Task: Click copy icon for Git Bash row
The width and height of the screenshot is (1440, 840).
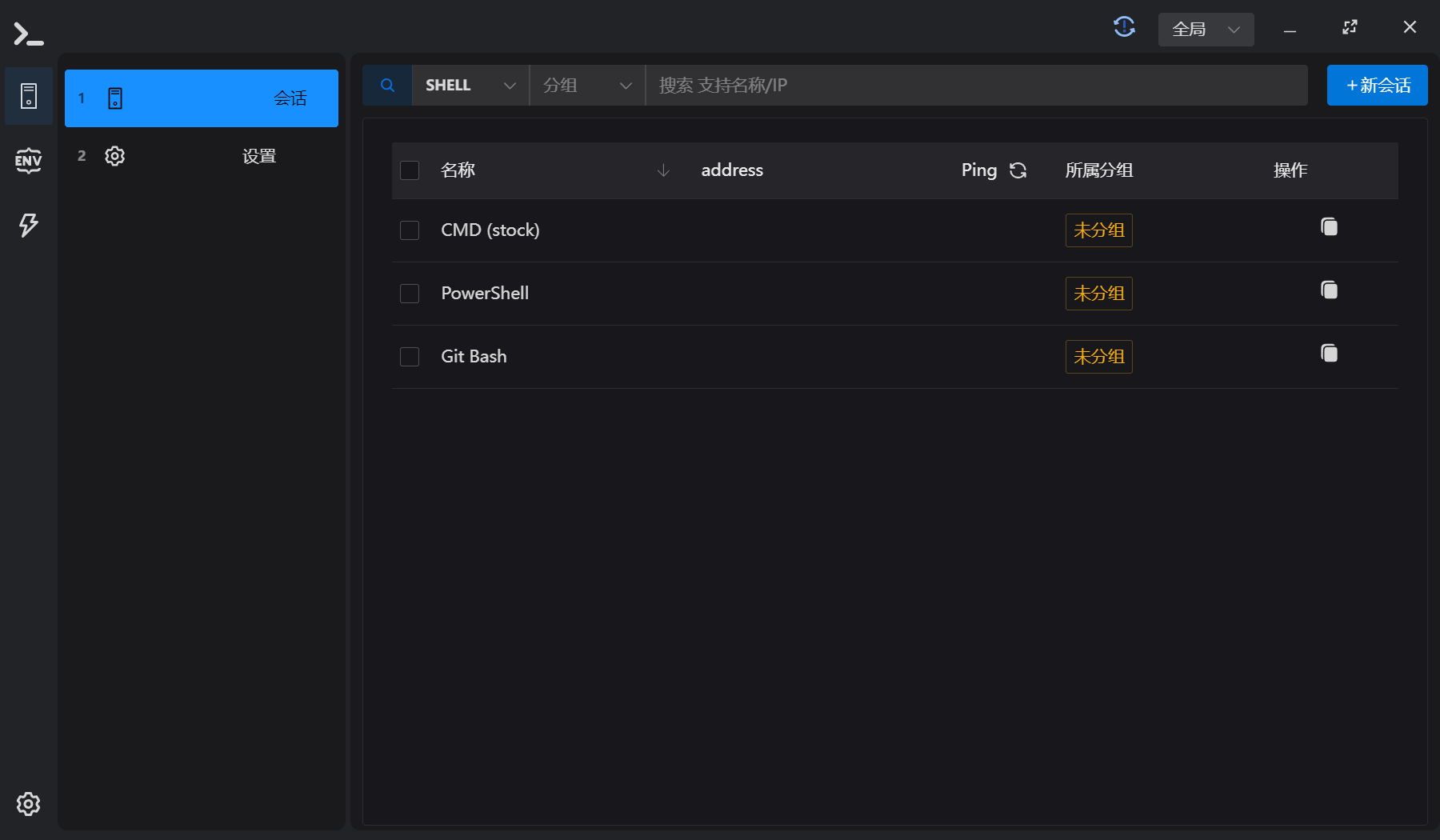Action: pyautogui.click(x=1329, y=354)
